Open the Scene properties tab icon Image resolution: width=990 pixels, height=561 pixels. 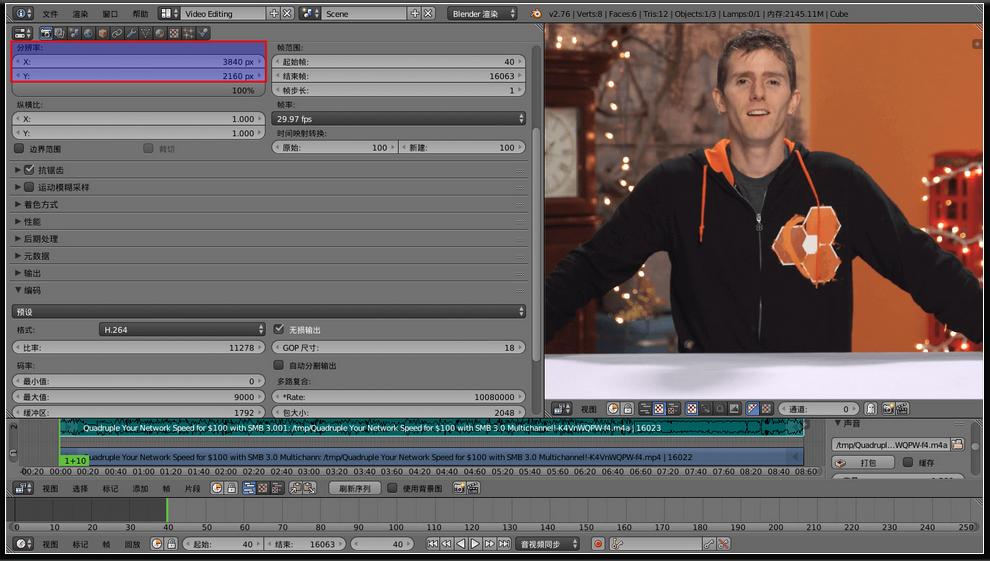[x=74, y=33]
